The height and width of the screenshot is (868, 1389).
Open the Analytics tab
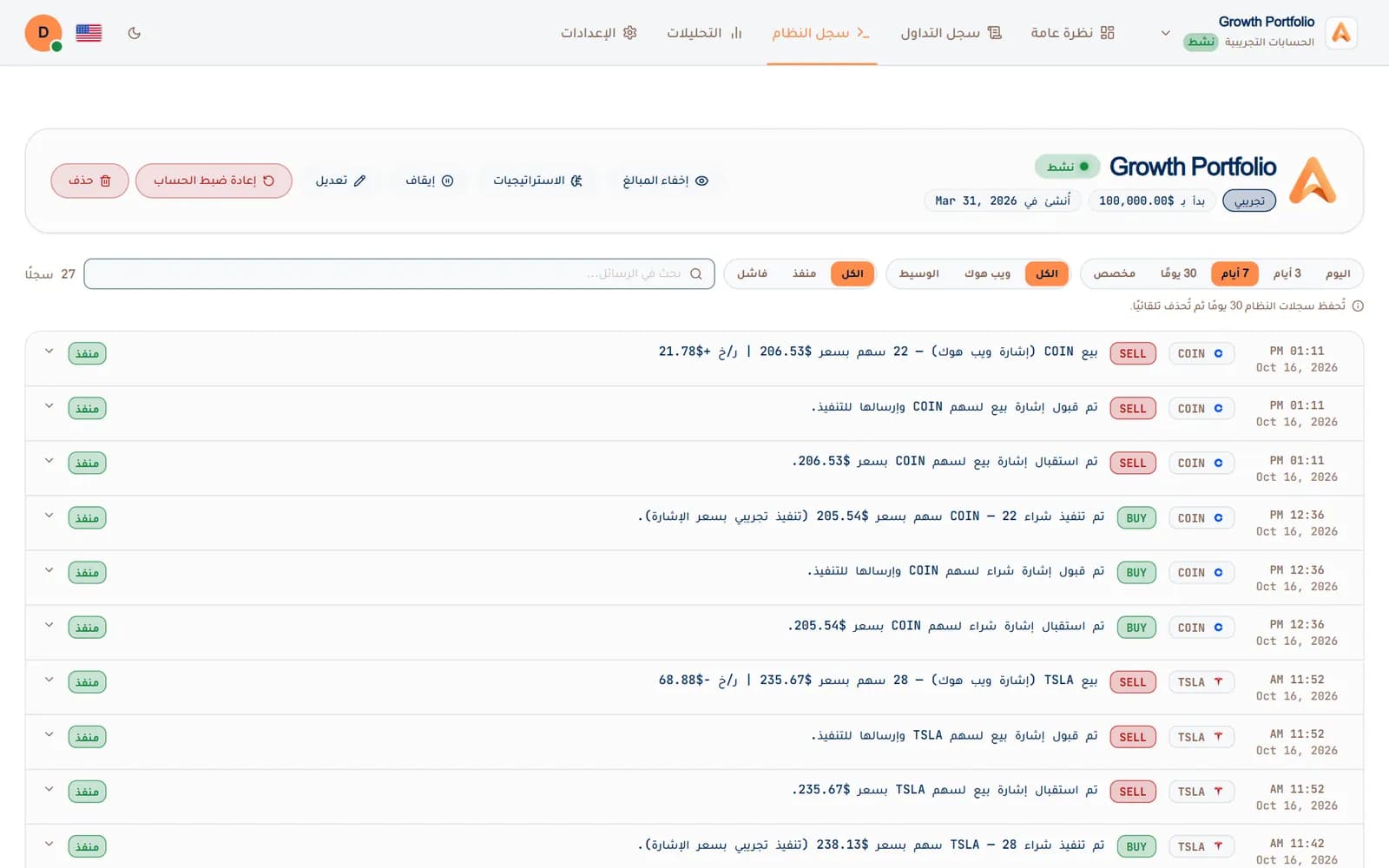point(704,33)
